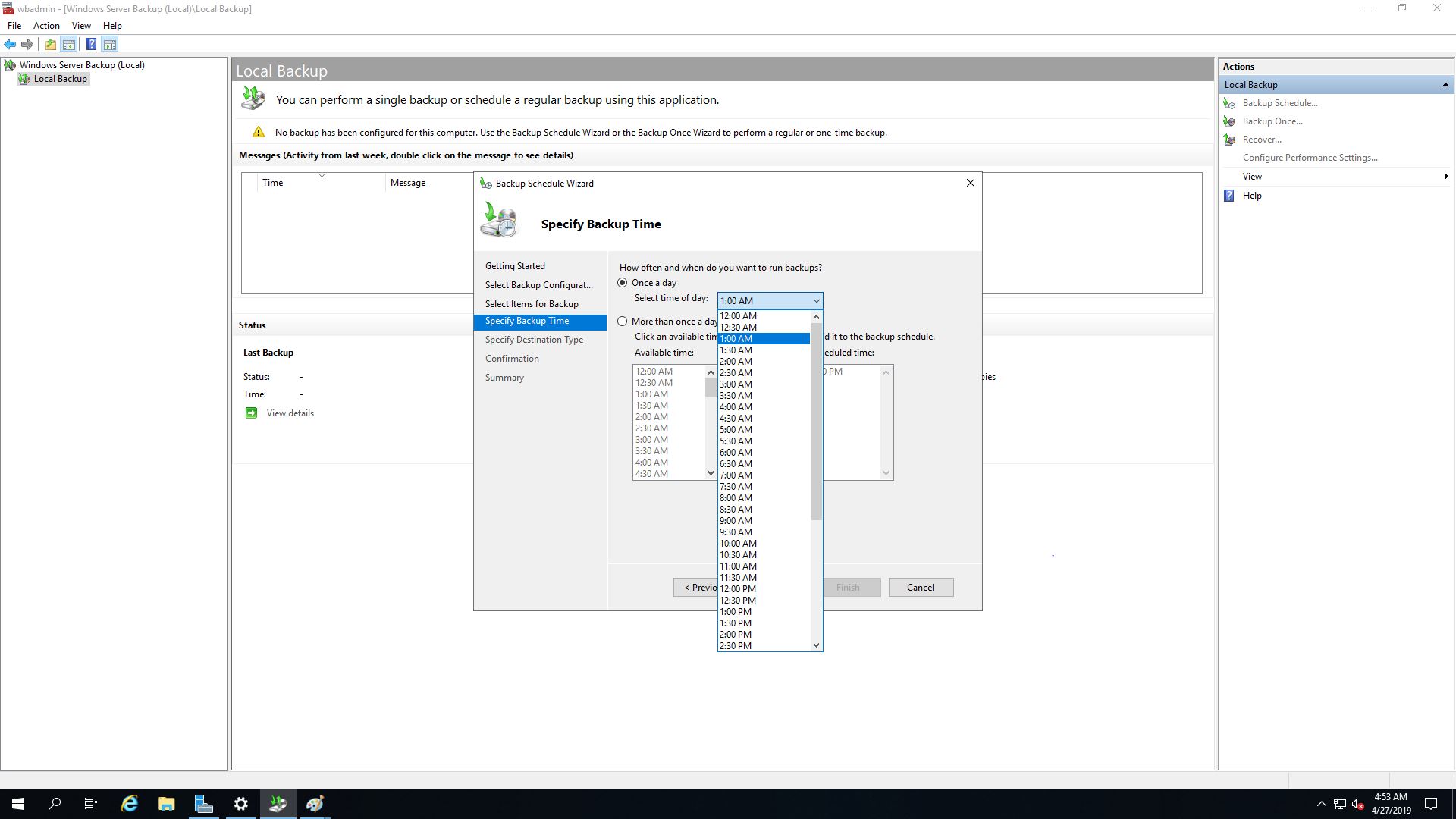This screenshot has height=819, width=1456.
Task: Click the Previous button in wizard
Action: (695, 588)
